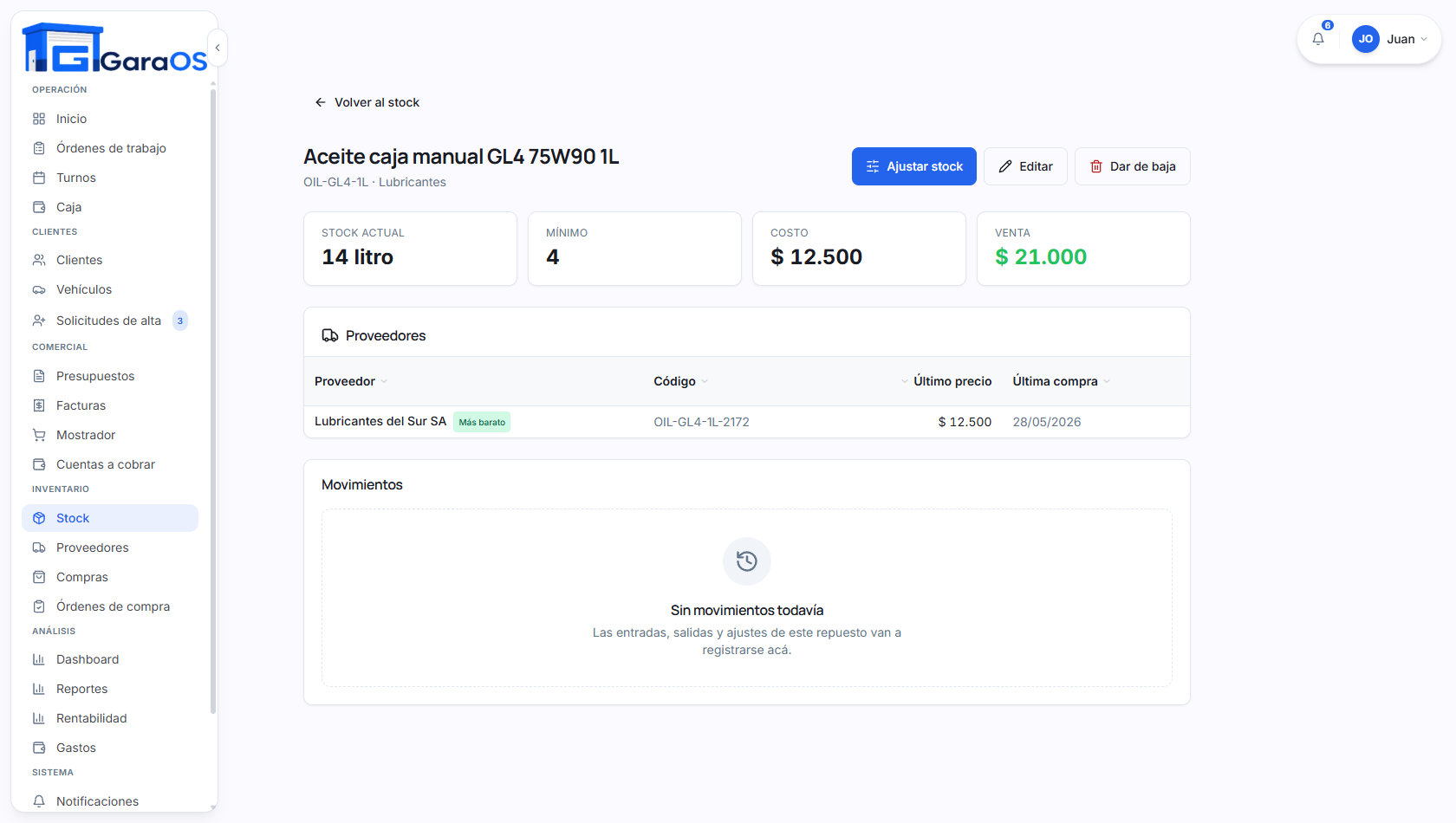Click the Stock actual card 14 litro
The width and height of the screenshot is (1456, 823).
point(410,249)
